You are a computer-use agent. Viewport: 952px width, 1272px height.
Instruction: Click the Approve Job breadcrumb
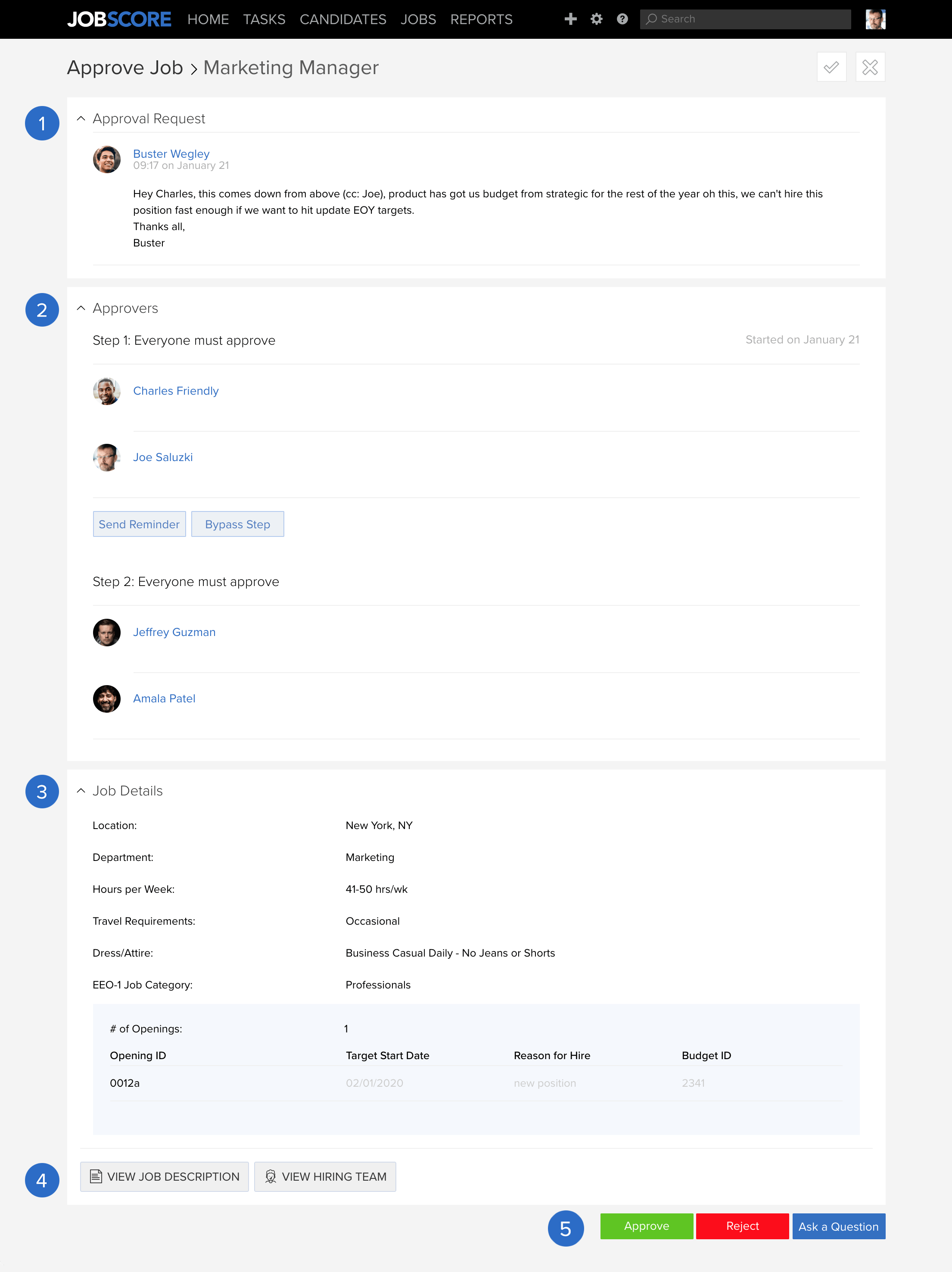tap(125, 68)
